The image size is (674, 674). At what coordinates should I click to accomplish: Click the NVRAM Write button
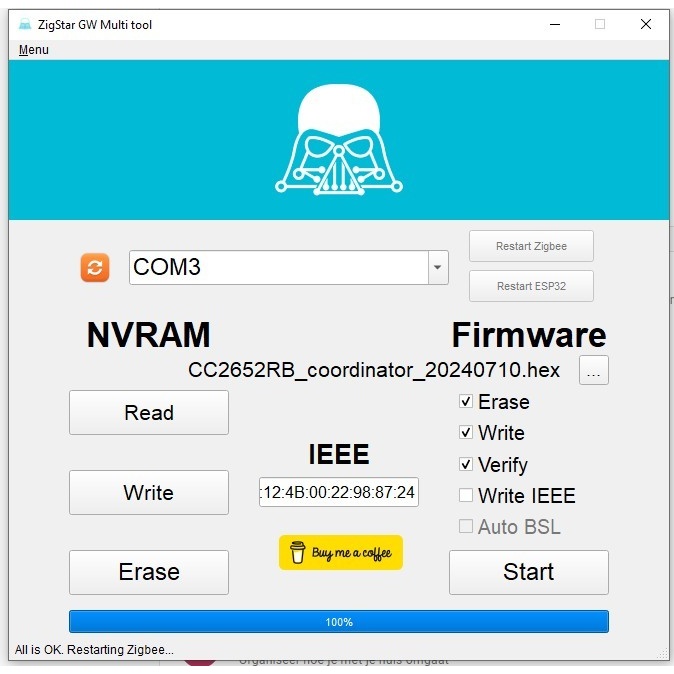149,492
